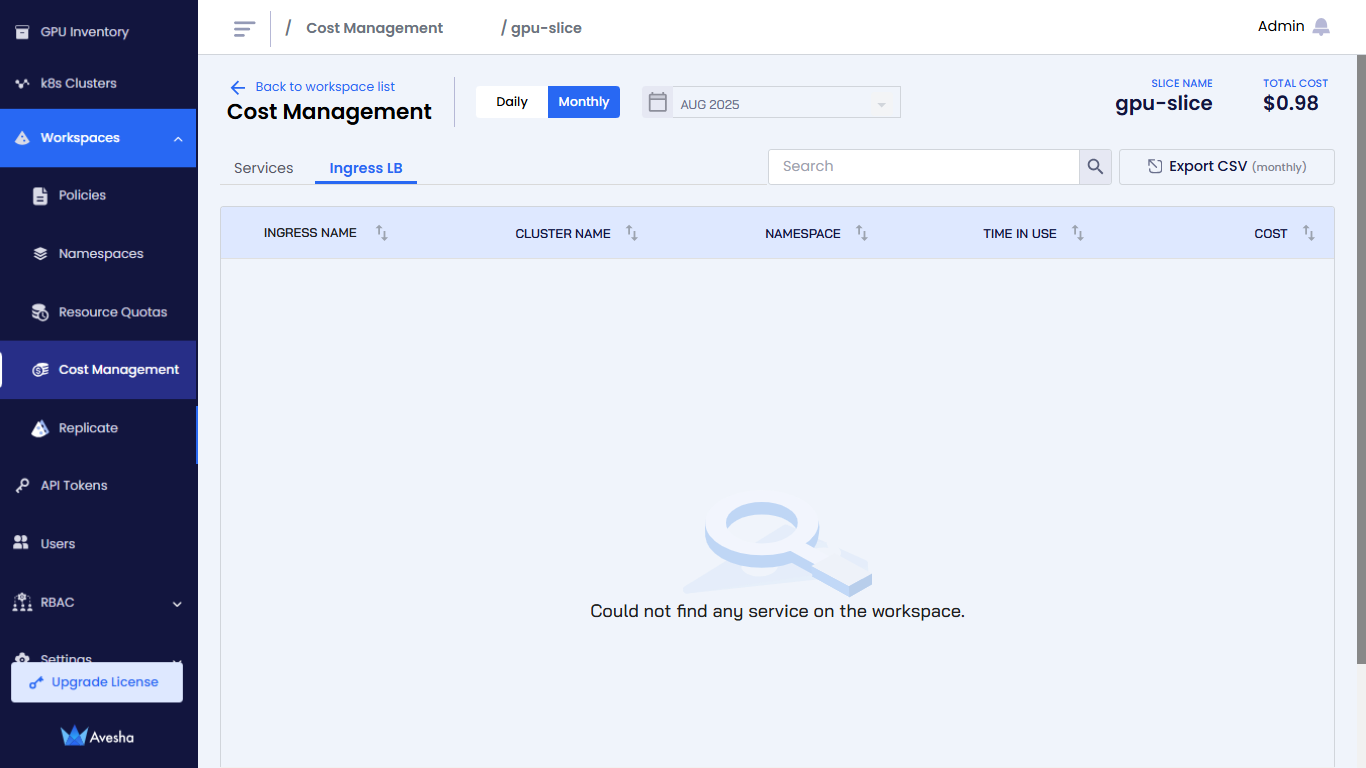Select the Monthly cost view
This screenshot has width=1366, height=768.
pos(583,102)
